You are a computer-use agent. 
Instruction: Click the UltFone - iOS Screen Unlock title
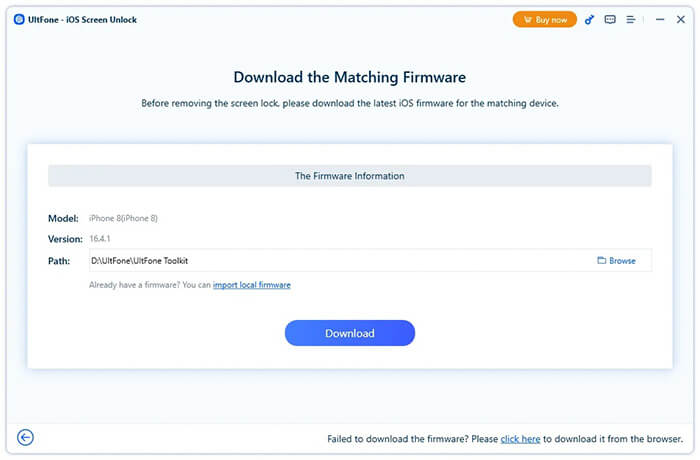point(82,20)
